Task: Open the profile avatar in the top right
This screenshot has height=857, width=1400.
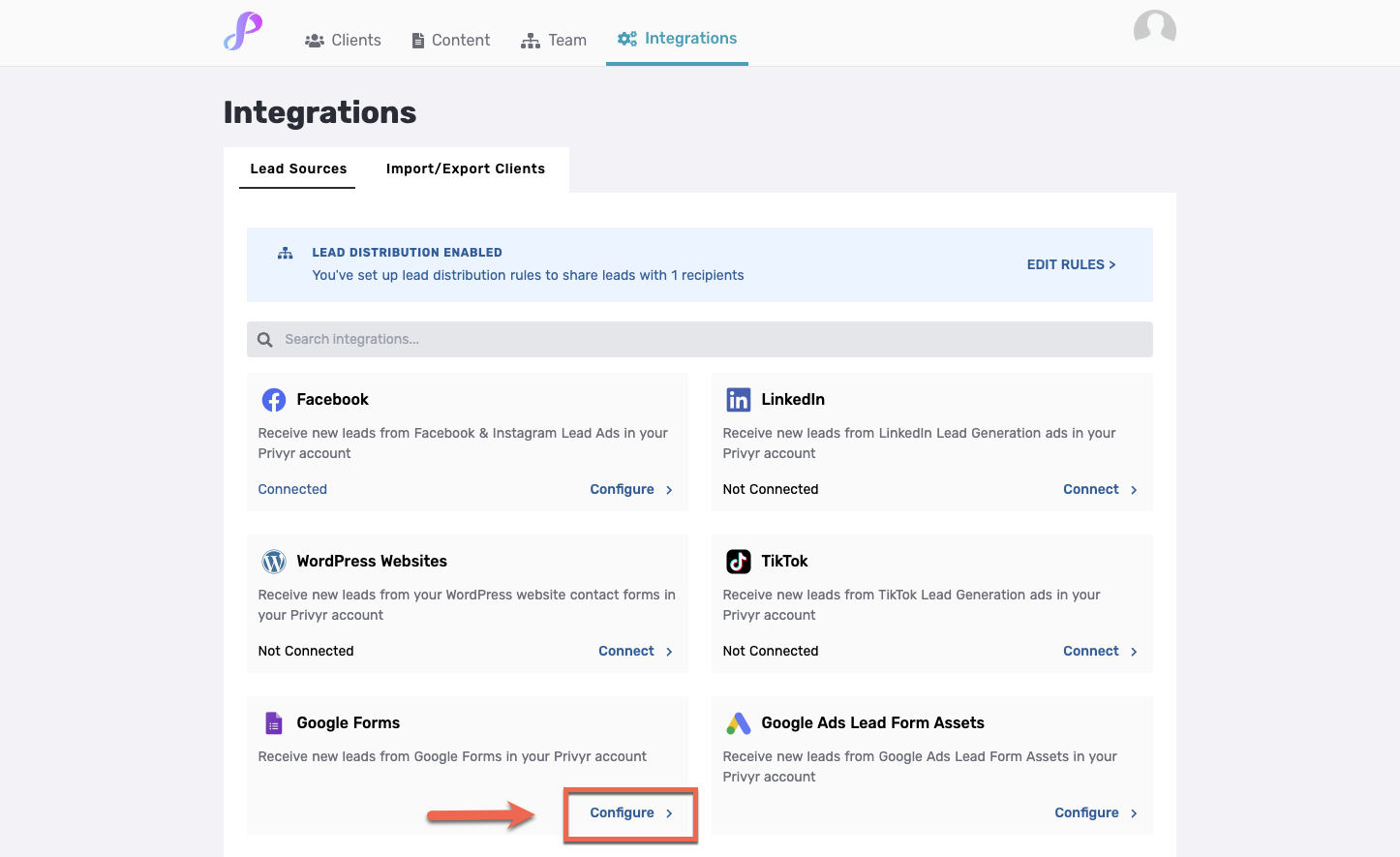Action: click(x=1154, y=28)
